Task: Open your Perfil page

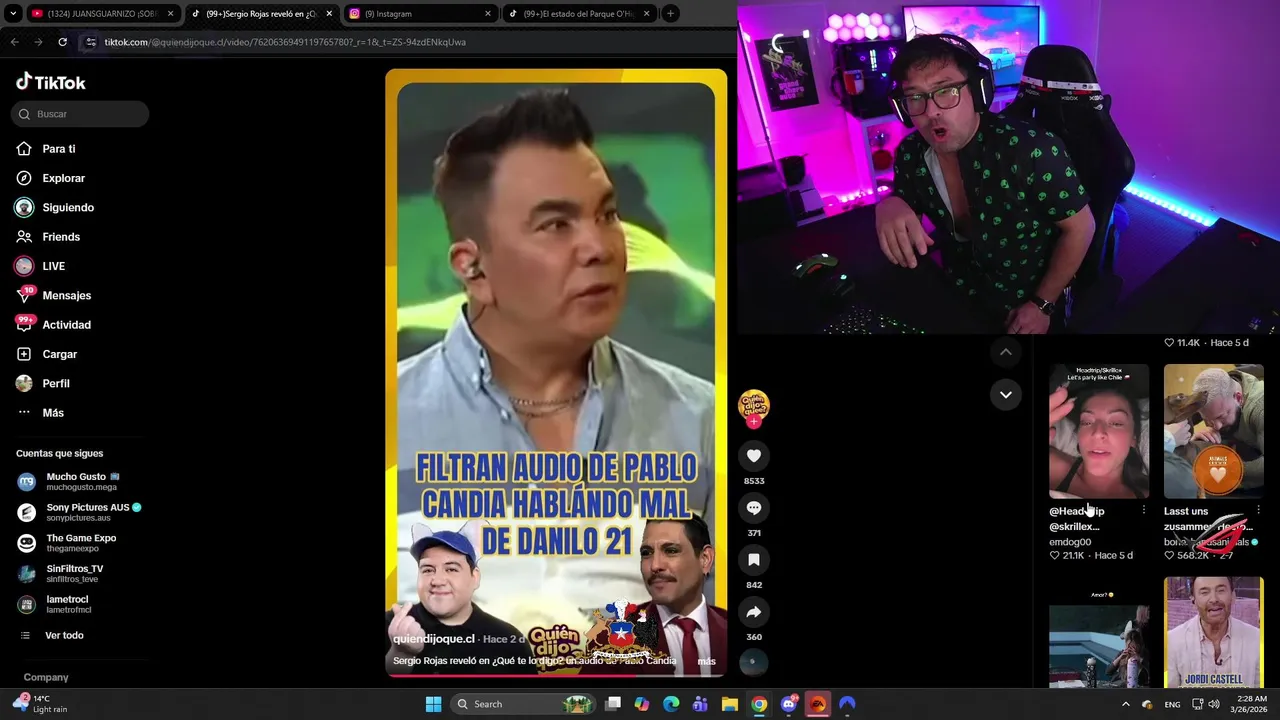Action: (56, 383)
